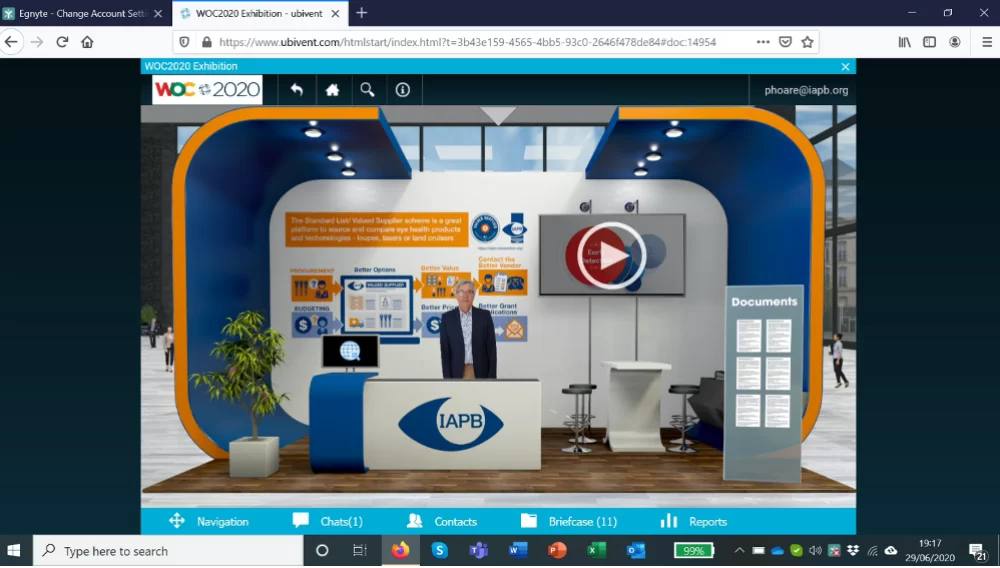
Task: Open Firefox from taskbar
Action: point(401,551)
